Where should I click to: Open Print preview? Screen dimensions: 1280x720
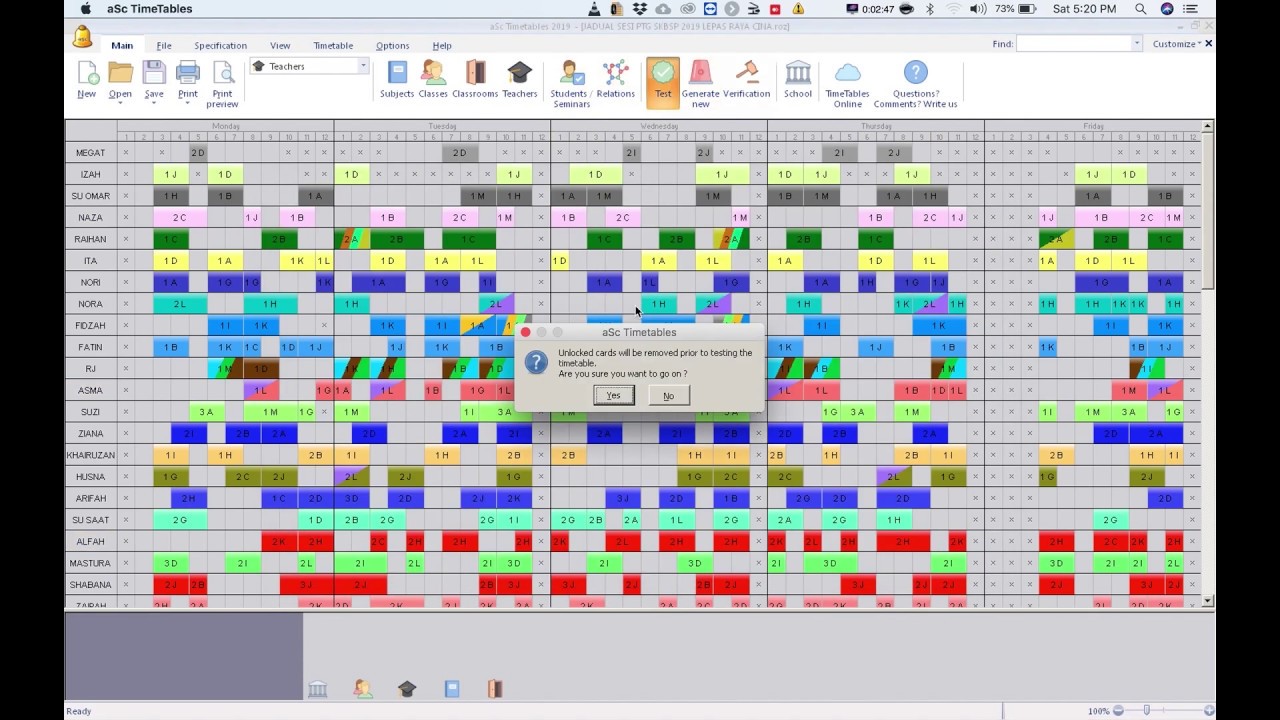[x=222, y=73]
